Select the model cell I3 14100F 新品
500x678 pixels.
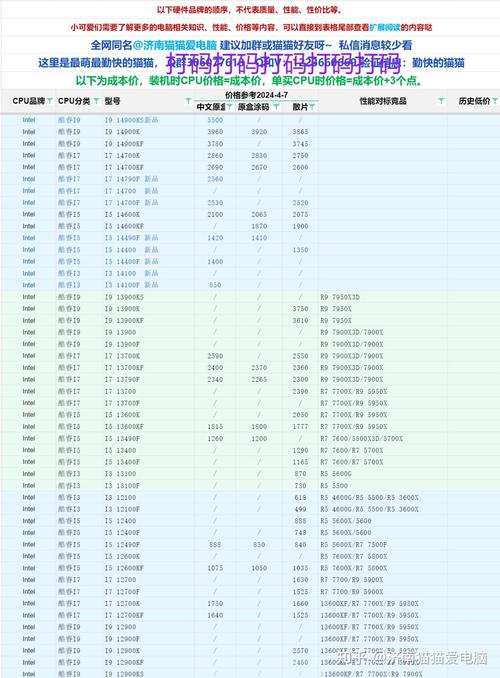click(131, 285)
